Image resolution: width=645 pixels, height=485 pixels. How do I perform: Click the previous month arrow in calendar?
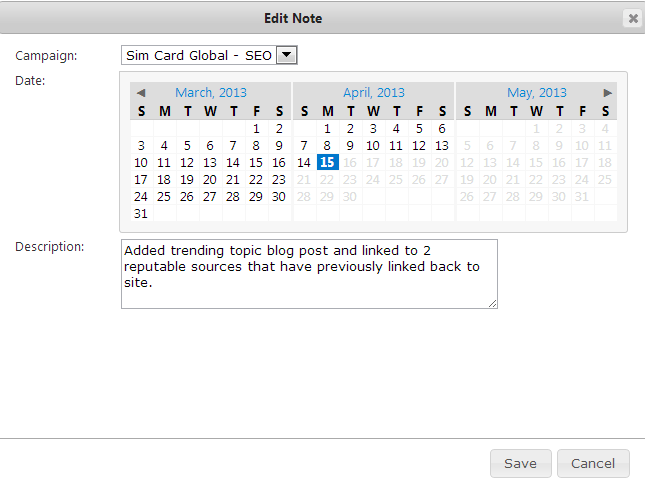(140, 93)
